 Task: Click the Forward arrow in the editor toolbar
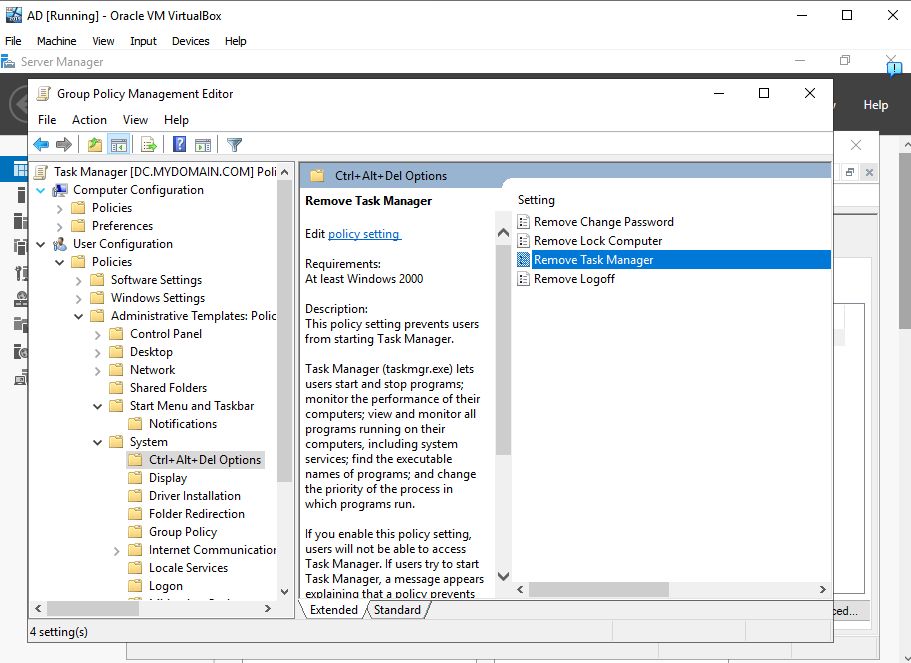pyautogui.click(x=64, y=144)
